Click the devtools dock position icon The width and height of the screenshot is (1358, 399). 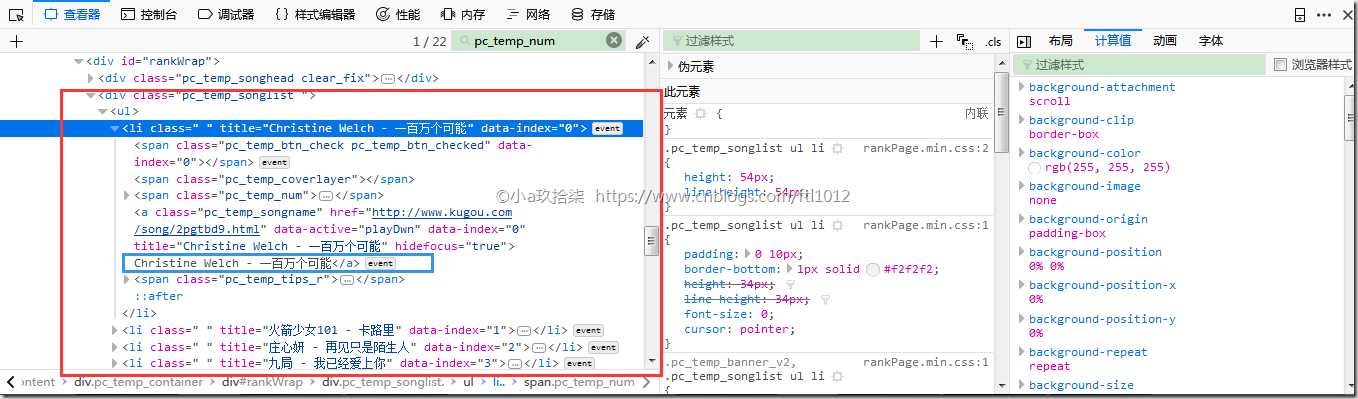click(x=1300, y=14)
